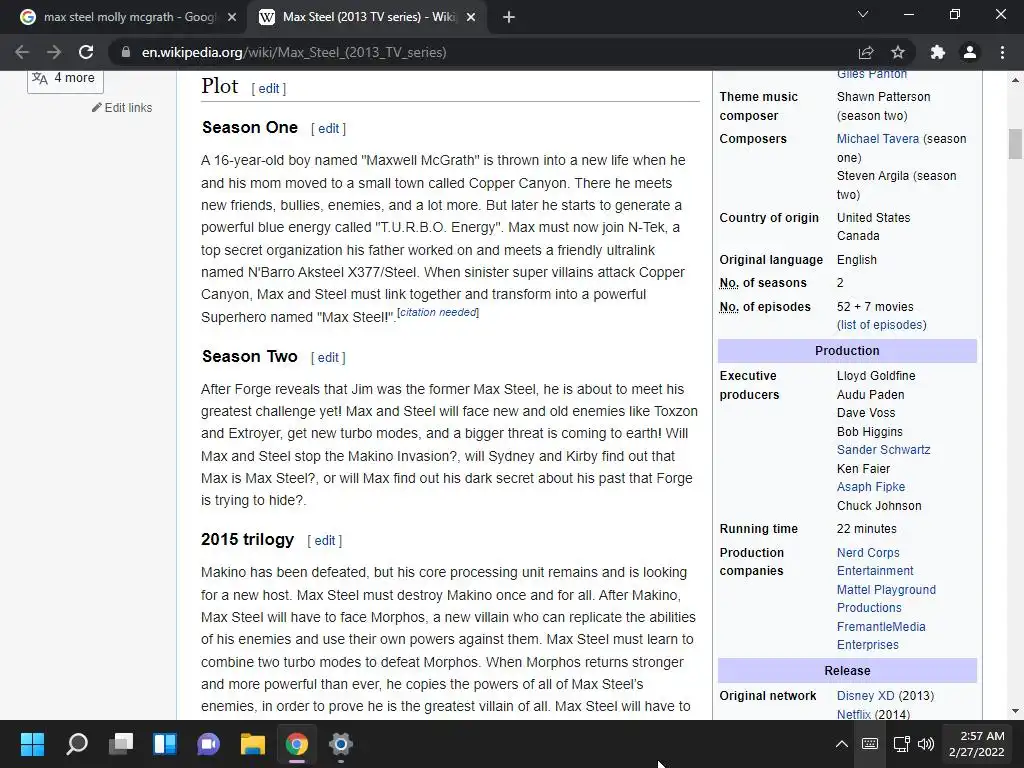Click the padlock site info icon
This screenshot has height=768, width=1024.
click(126, 52)
